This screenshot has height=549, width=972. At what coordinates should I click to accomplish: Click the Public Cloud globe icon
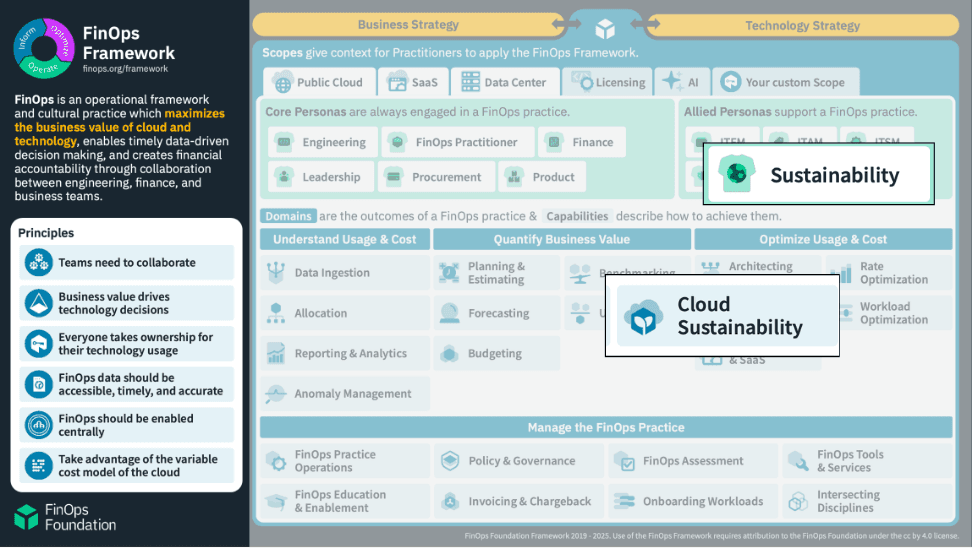click(x=283, y=82)
